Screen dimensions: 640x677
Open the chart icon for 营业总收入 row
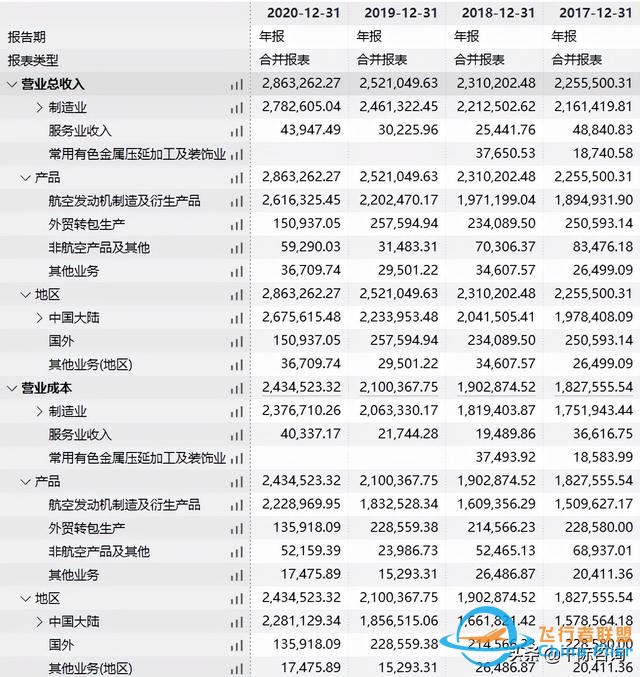[237, 84]
